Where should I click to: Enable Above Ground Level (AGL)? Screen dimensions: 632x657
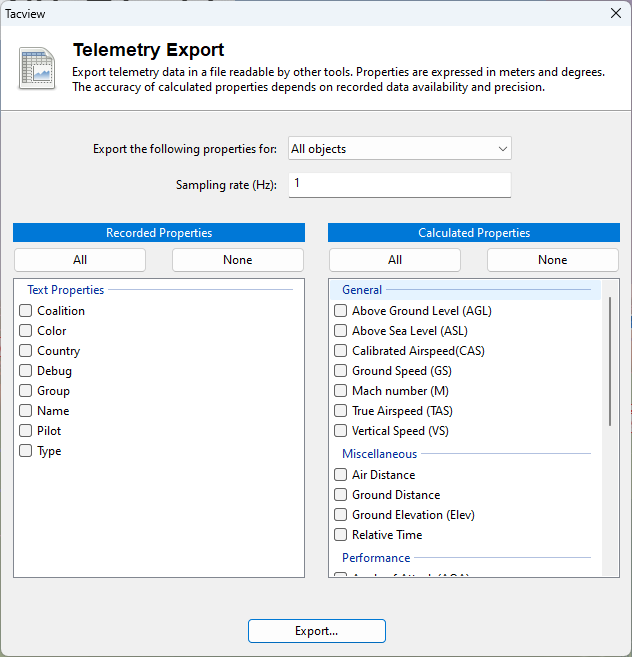tap(341, 311)
